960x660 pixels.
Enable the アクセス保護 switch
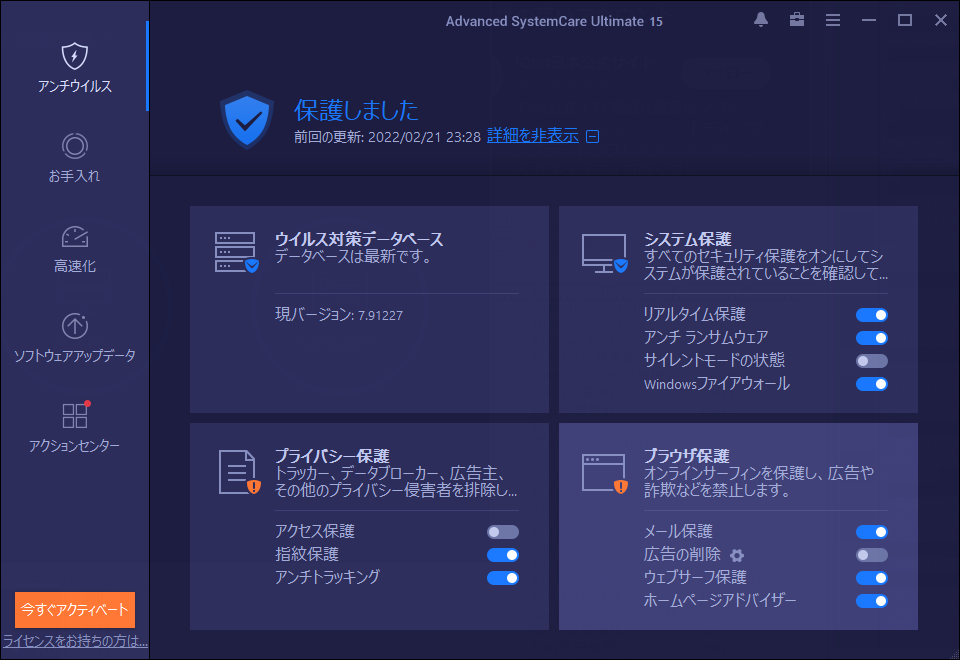point(503,531)
